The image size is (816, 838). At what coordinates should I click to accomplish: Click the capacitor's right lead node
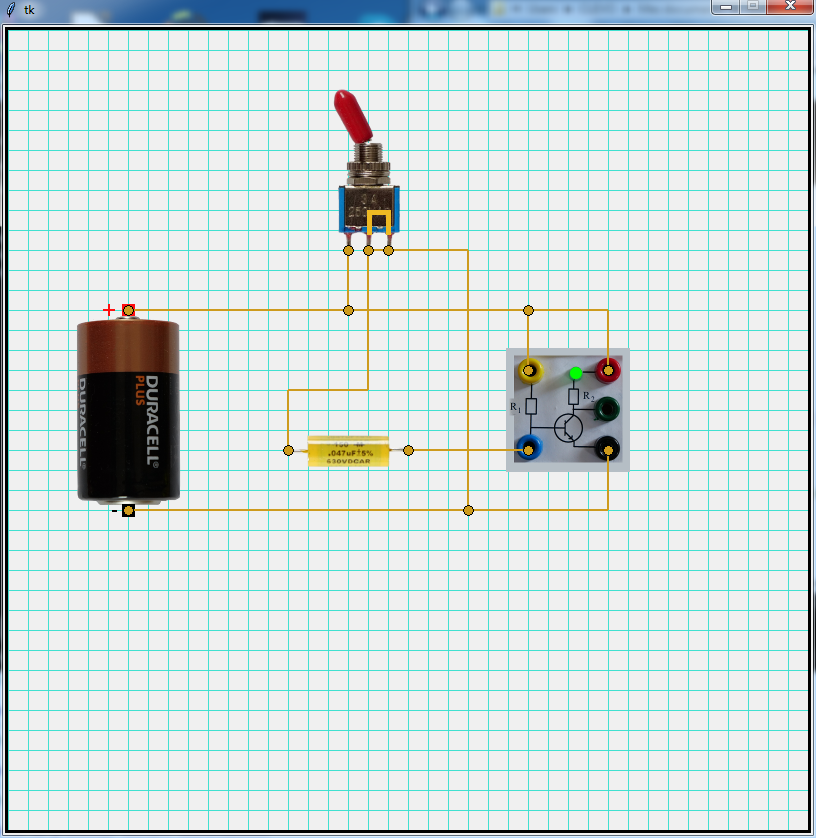408,451
